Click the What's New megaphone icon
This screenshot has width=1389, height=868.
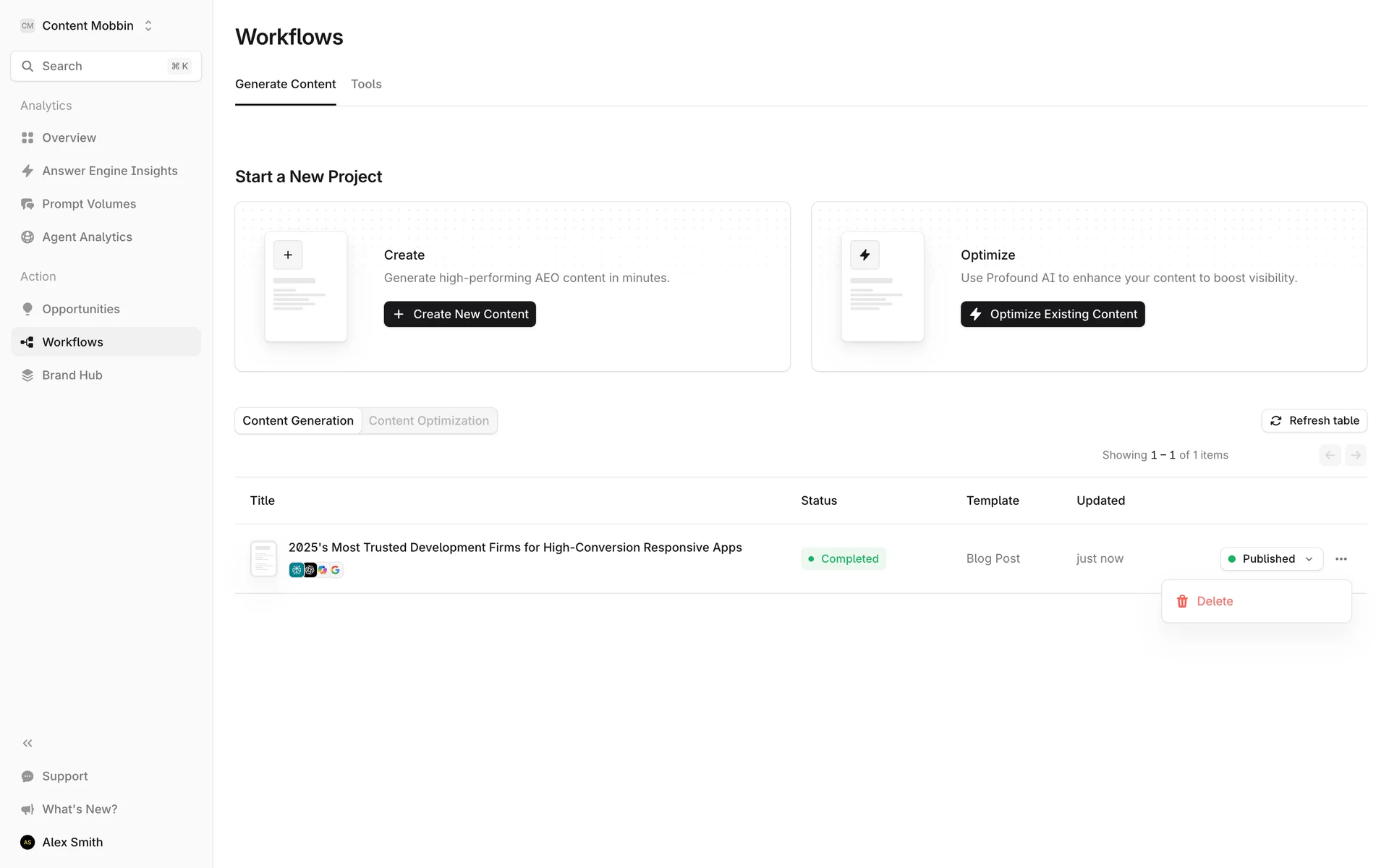tap(27, 809)
